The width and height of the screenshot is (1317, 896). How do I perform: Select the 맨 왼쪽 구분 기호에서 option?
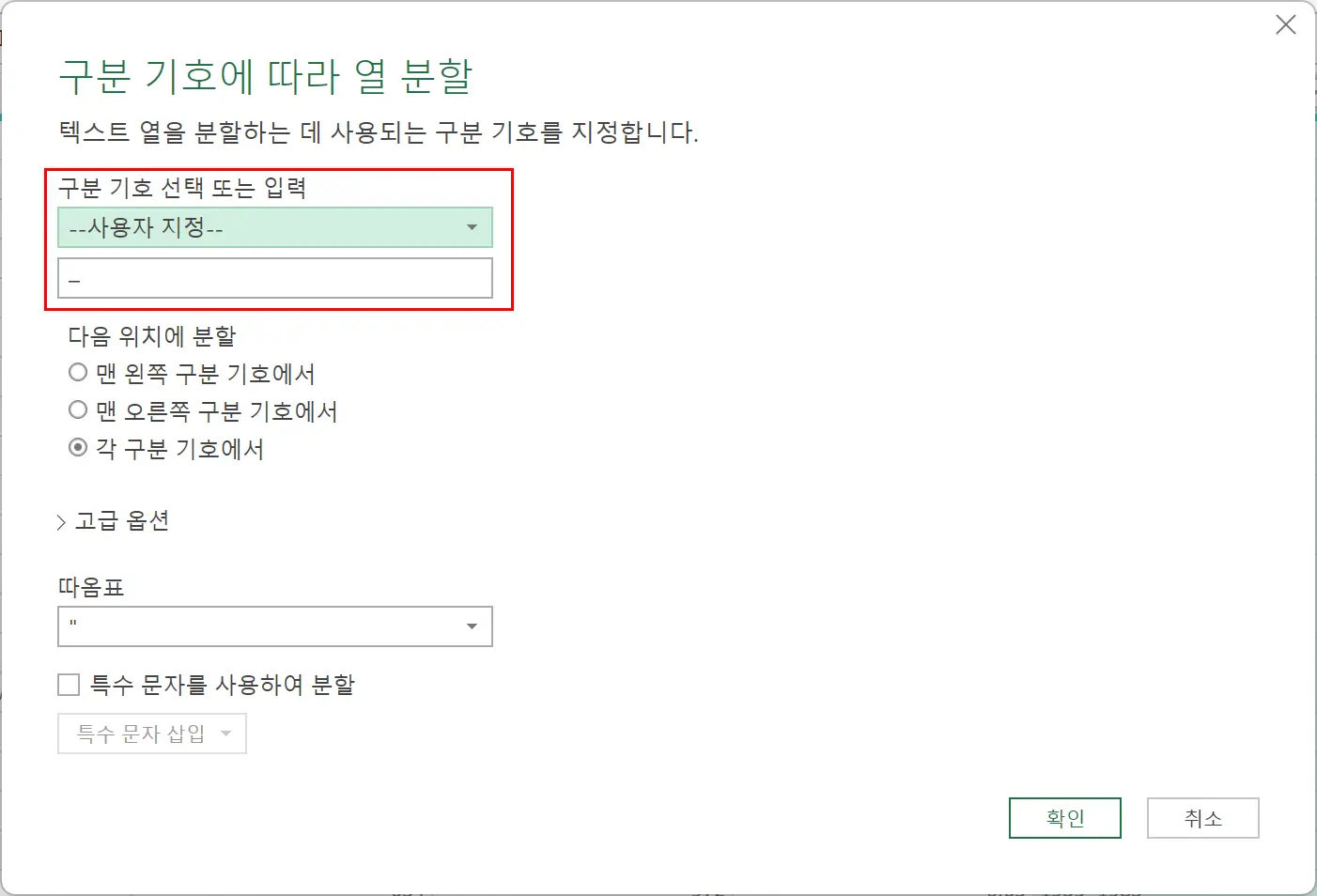point(77,372)
